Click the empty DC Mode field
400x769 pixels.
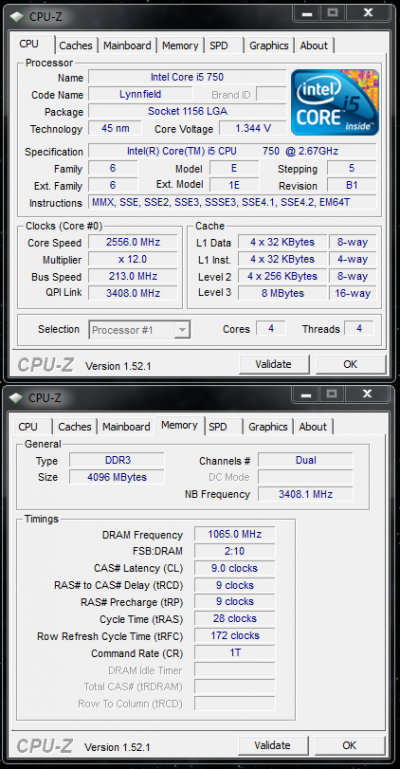306,477
